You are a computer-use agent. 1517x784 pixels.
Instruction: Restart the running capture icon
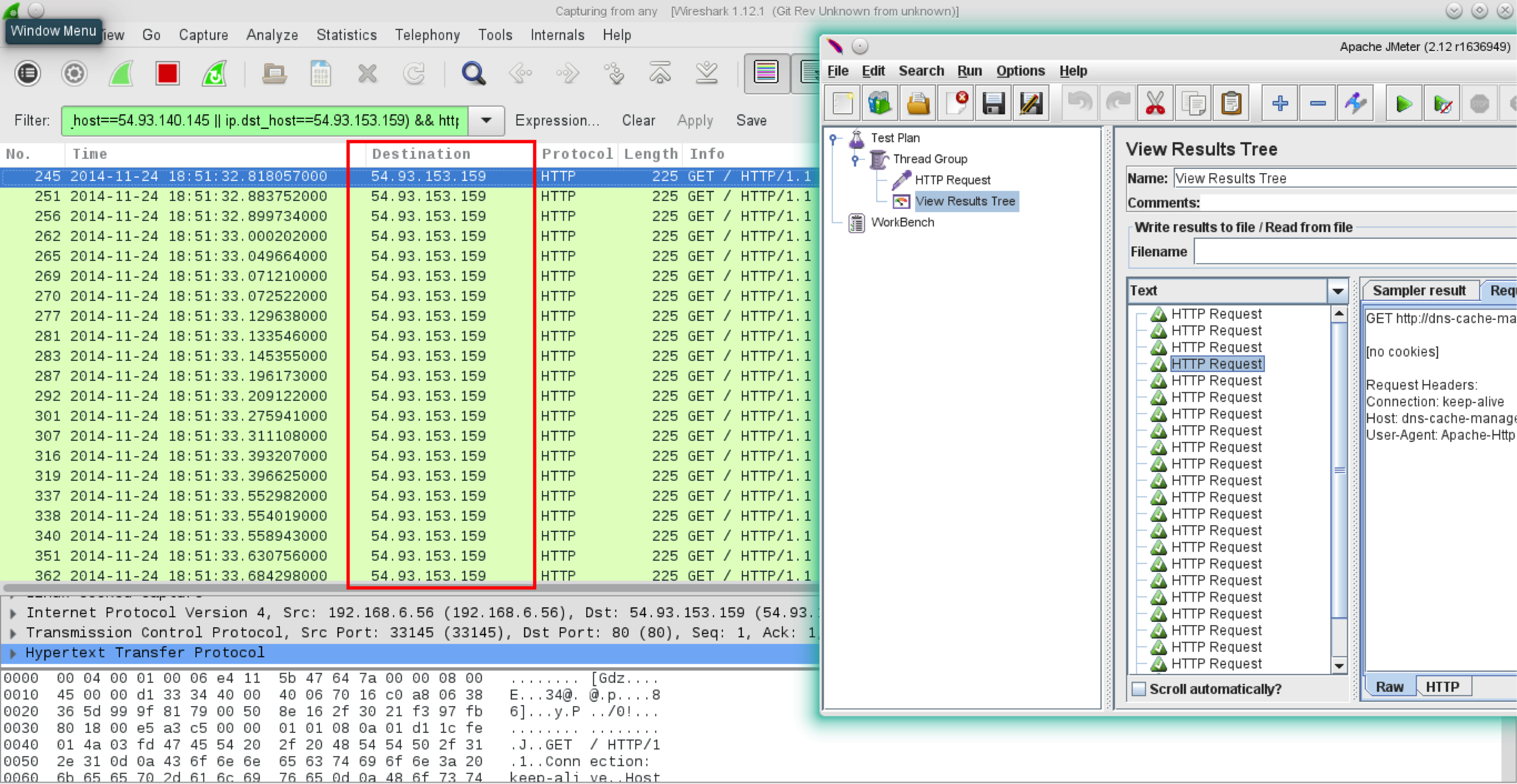coord(214,74)
